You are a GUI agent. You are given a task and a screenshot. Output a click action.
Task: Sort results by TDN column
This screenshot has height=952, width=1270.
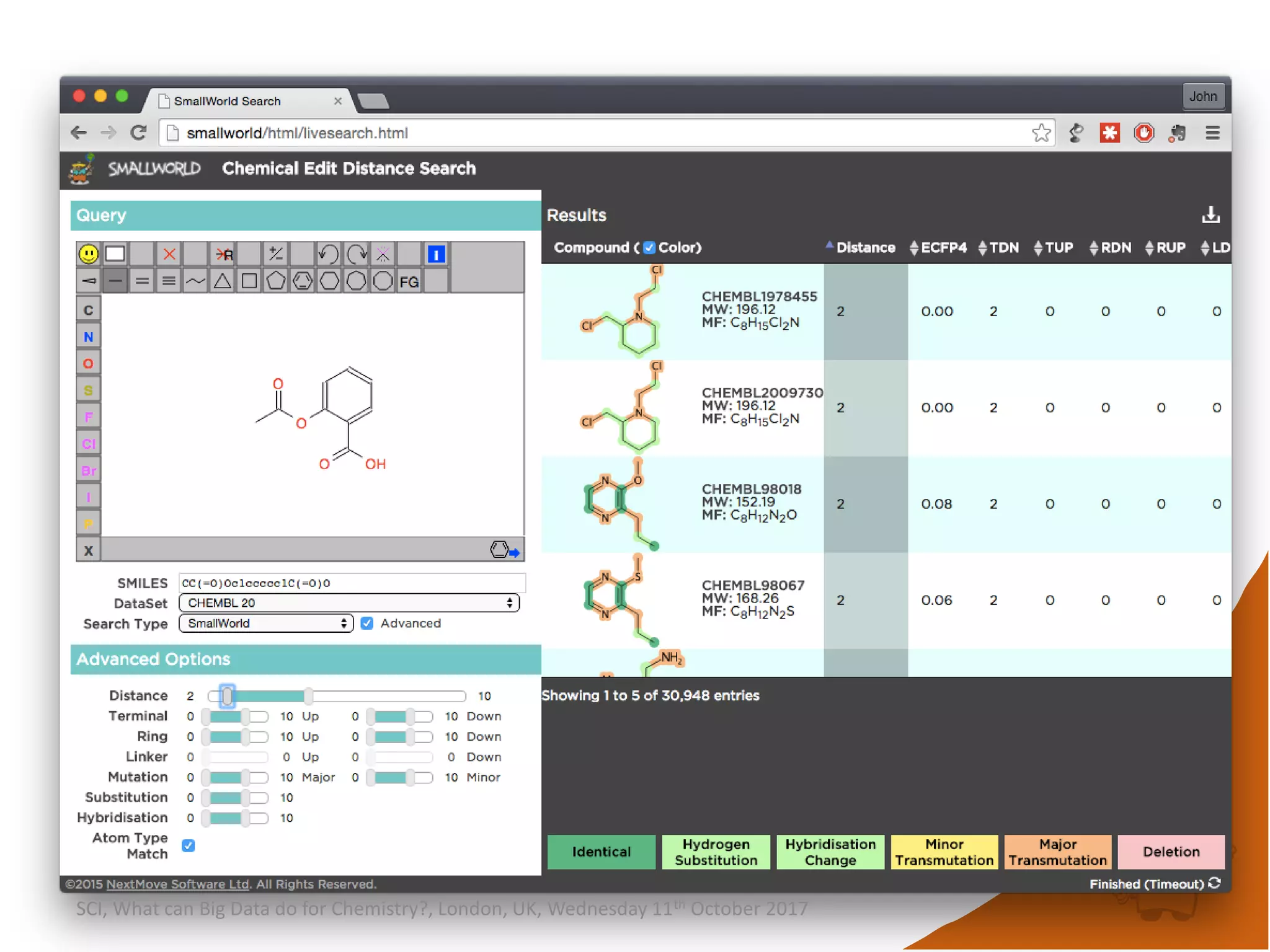click(998, 247)
